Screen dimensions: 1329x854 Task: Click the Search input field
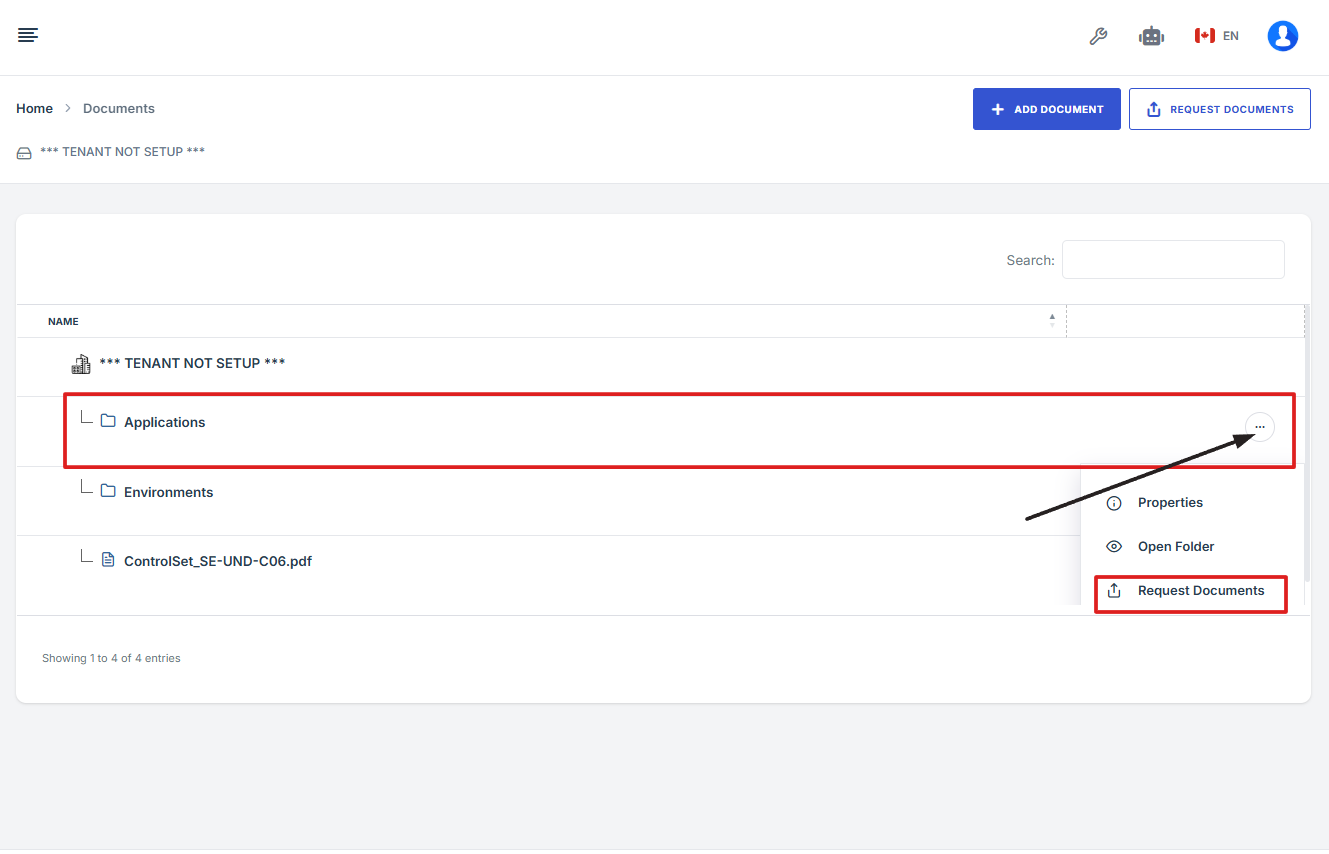(x=1172, y=260)
